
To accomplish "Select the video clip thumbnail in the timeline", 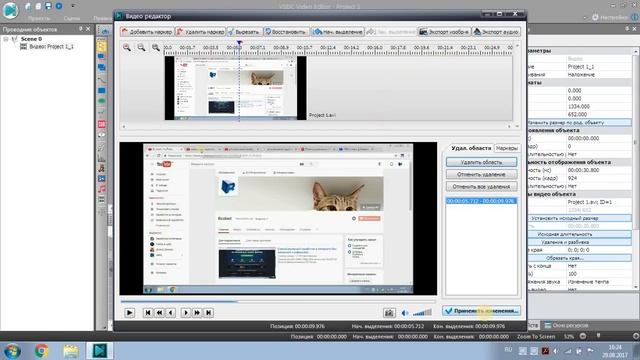I will pyautogui.click(x=236, y=88).
